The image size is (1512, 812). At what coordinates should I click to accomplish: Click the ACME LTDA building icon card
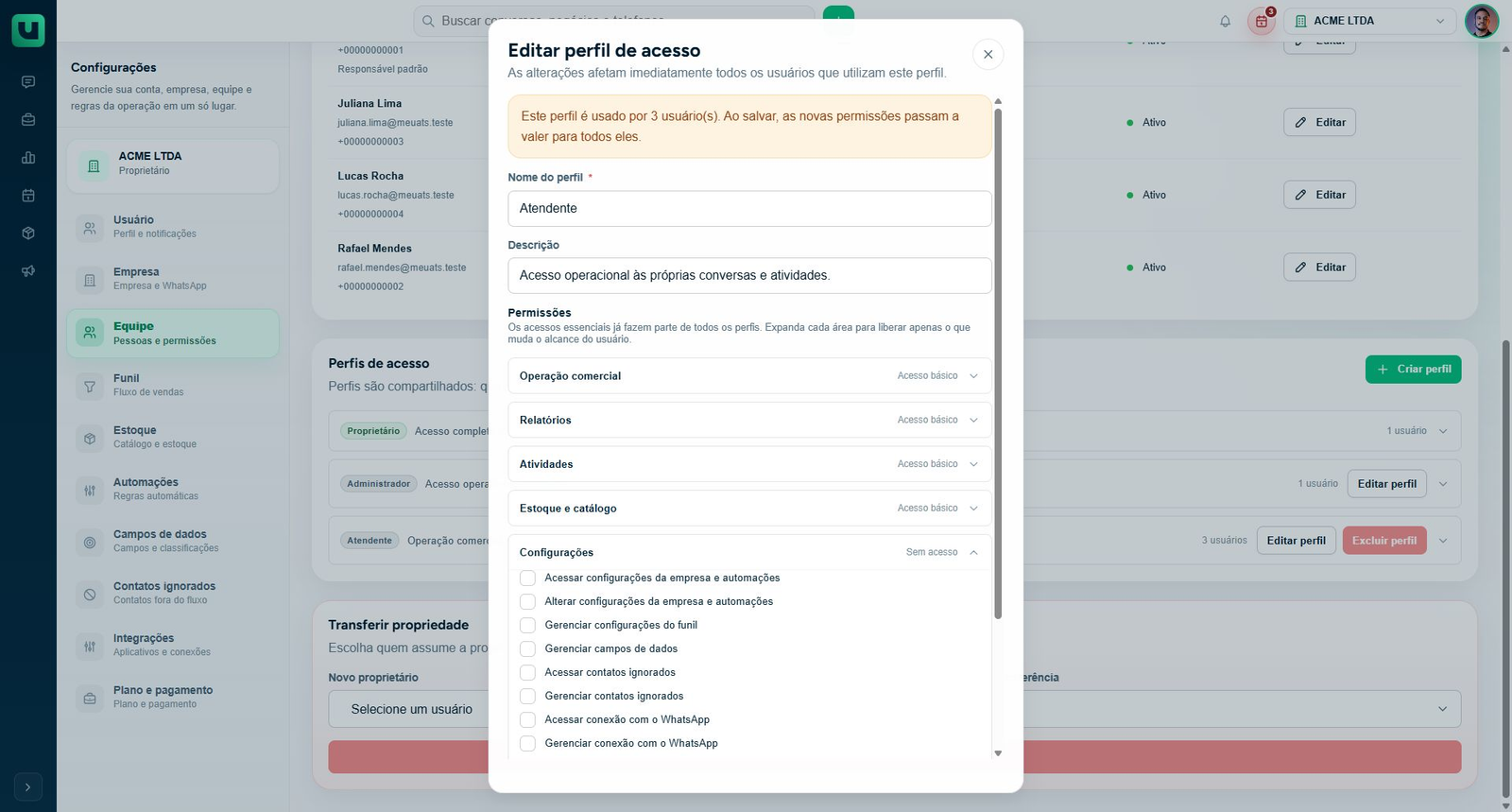click(94, 166)
